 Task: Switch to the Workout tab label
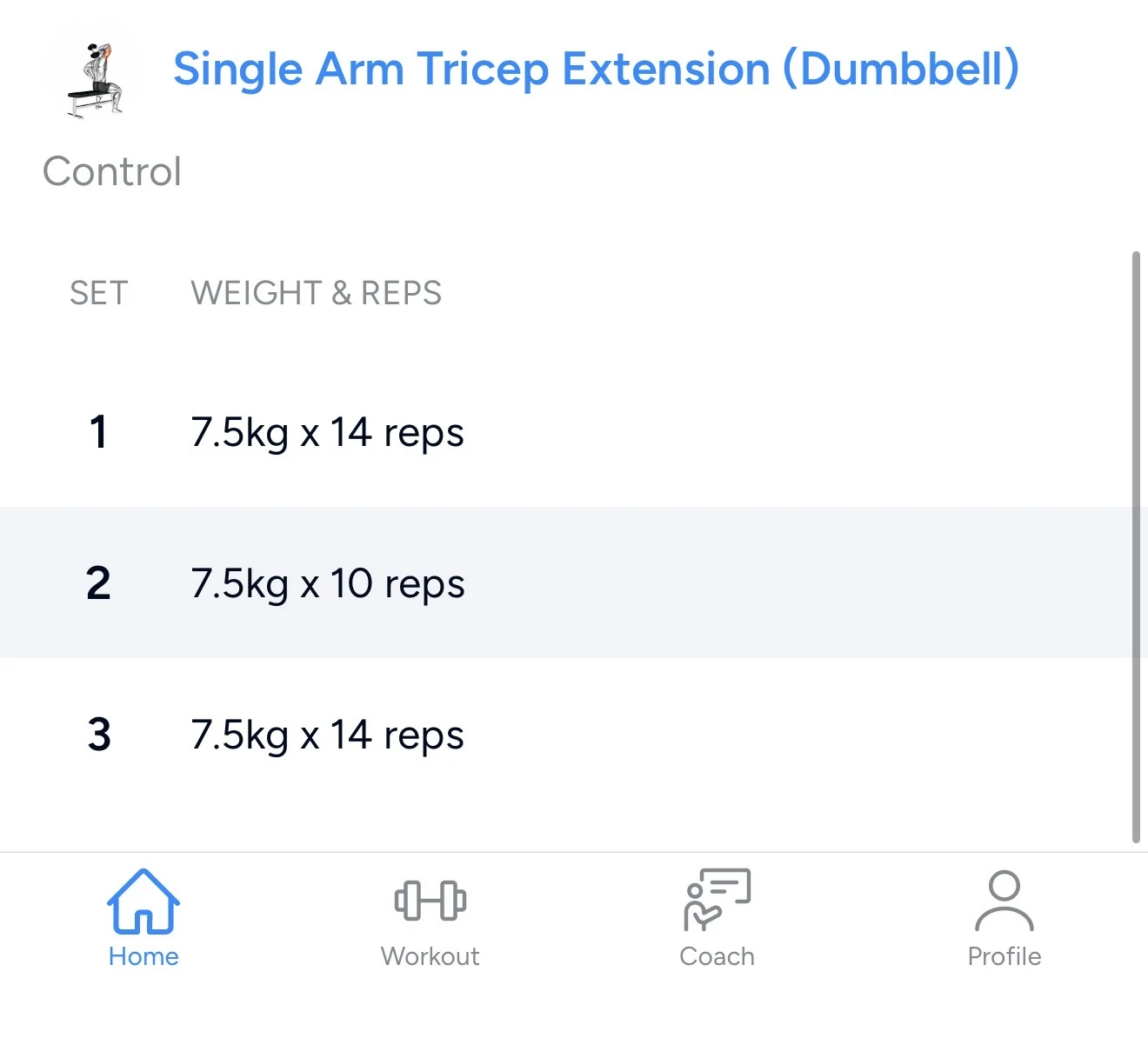[x=430, y=956]
